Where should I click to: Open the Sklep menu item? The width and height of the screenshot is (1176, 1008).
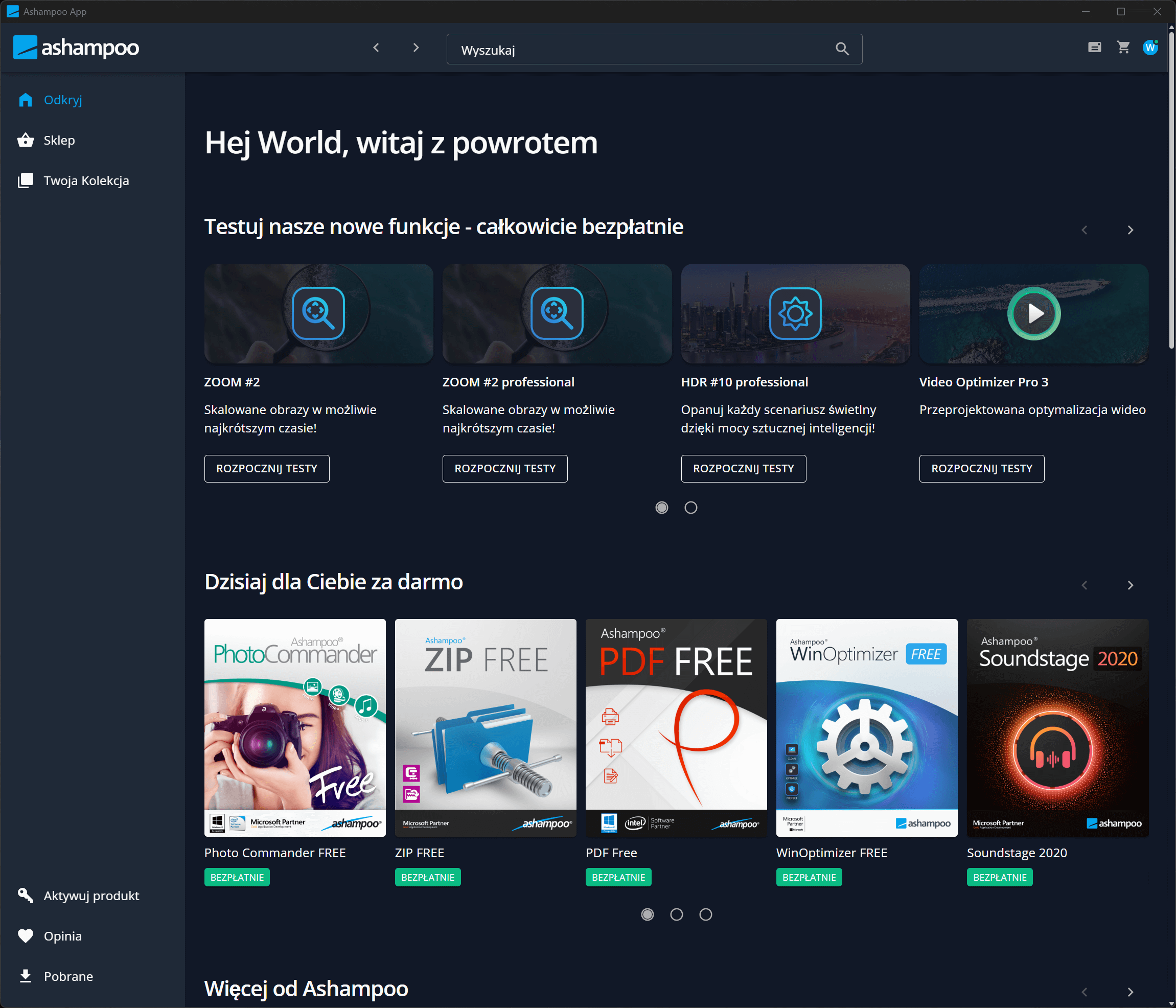[92, 140]
